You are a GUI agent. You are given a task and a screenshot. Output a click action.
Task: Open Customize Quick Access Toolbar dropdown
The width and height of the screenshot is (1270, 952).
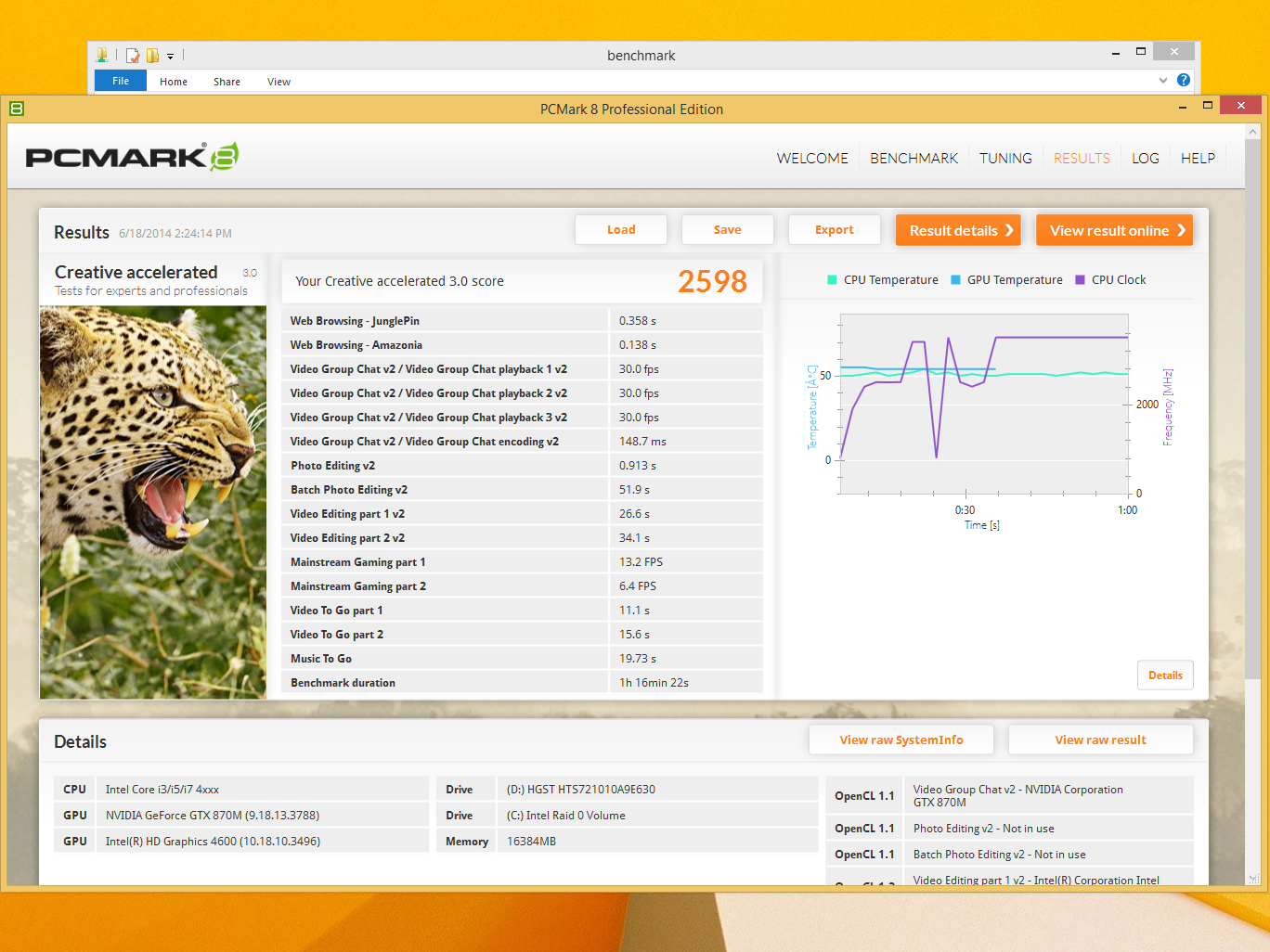pyautogui.click(x=170, y=57)
